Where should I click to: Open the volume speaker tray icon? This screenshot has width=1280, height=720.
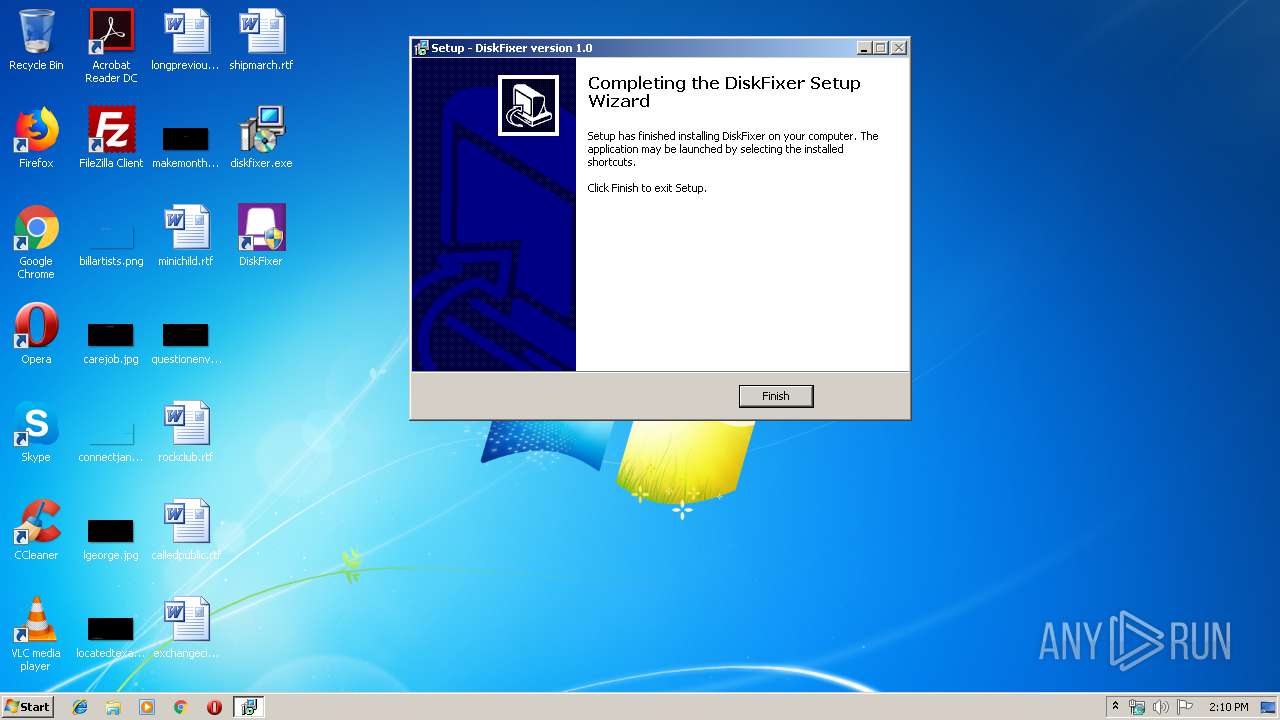coord(1160,707)
